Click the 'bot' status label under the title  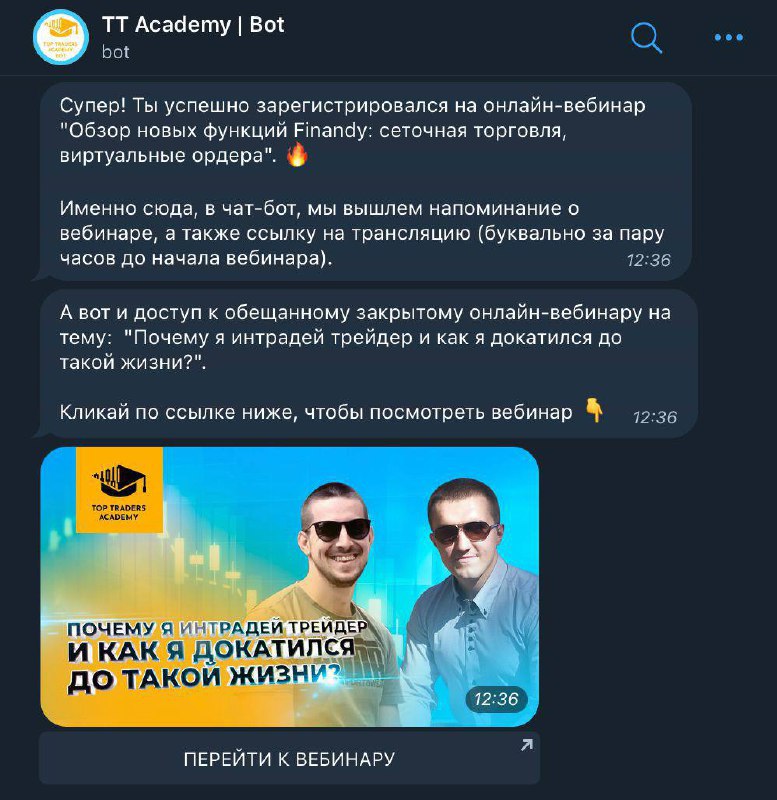115,52
